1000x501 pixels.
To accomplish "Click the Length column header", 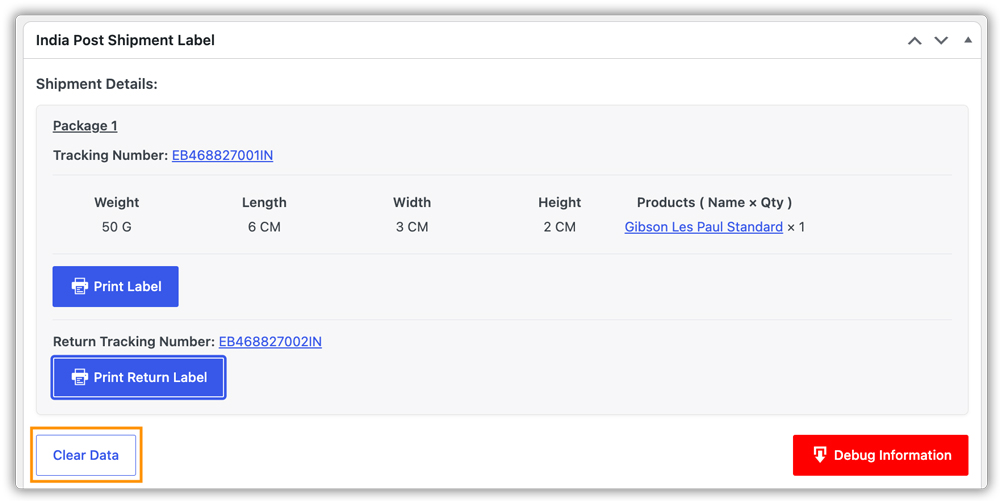I will point(264,203).
